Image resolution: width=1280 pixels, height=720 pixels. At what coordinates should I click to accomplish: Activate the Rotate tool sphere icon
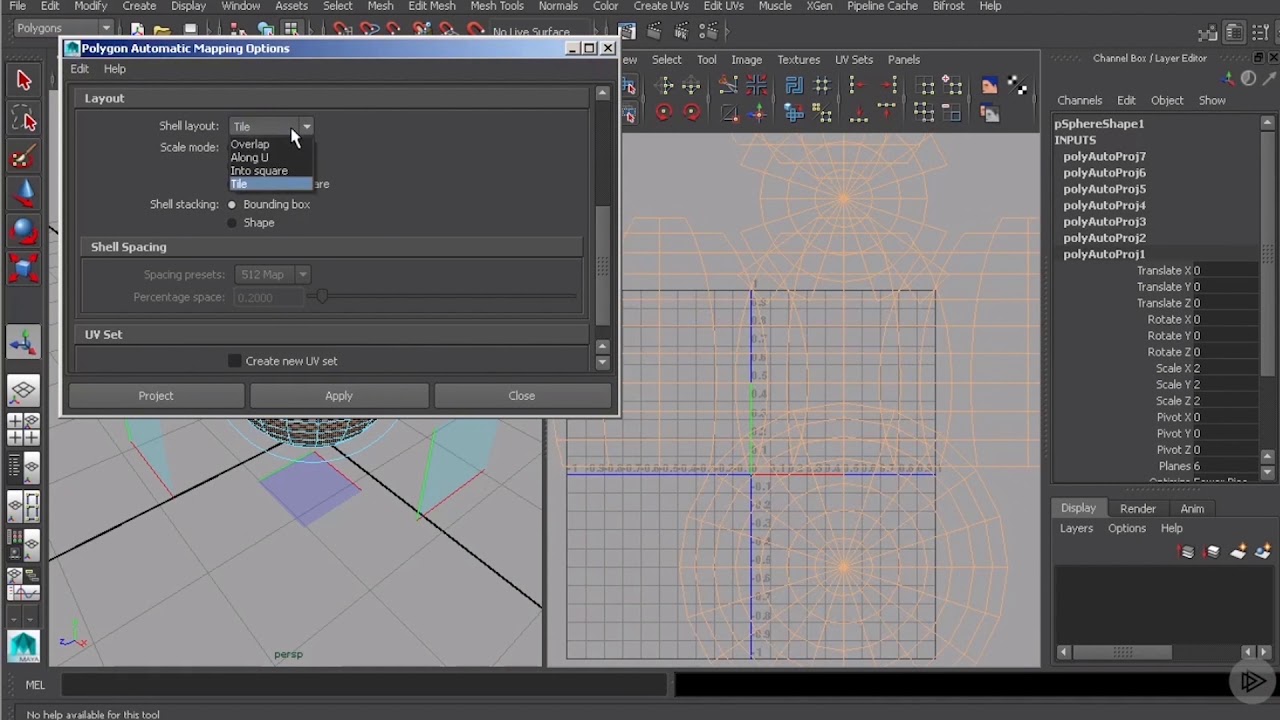(x=24, y=231)
